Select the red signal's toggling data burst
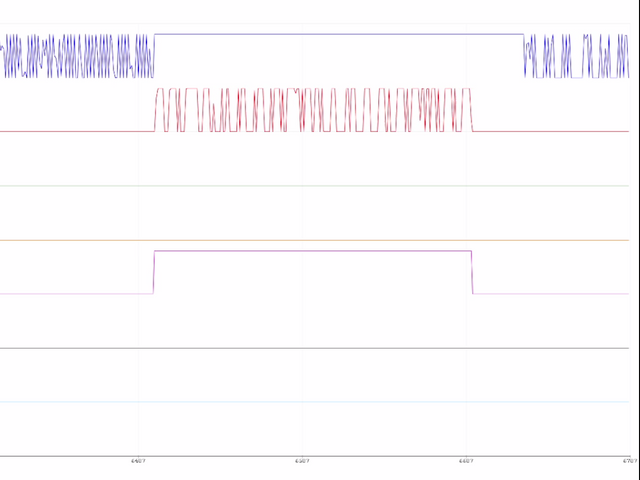This screenshot has width=640, height=480. click(312, 110)
